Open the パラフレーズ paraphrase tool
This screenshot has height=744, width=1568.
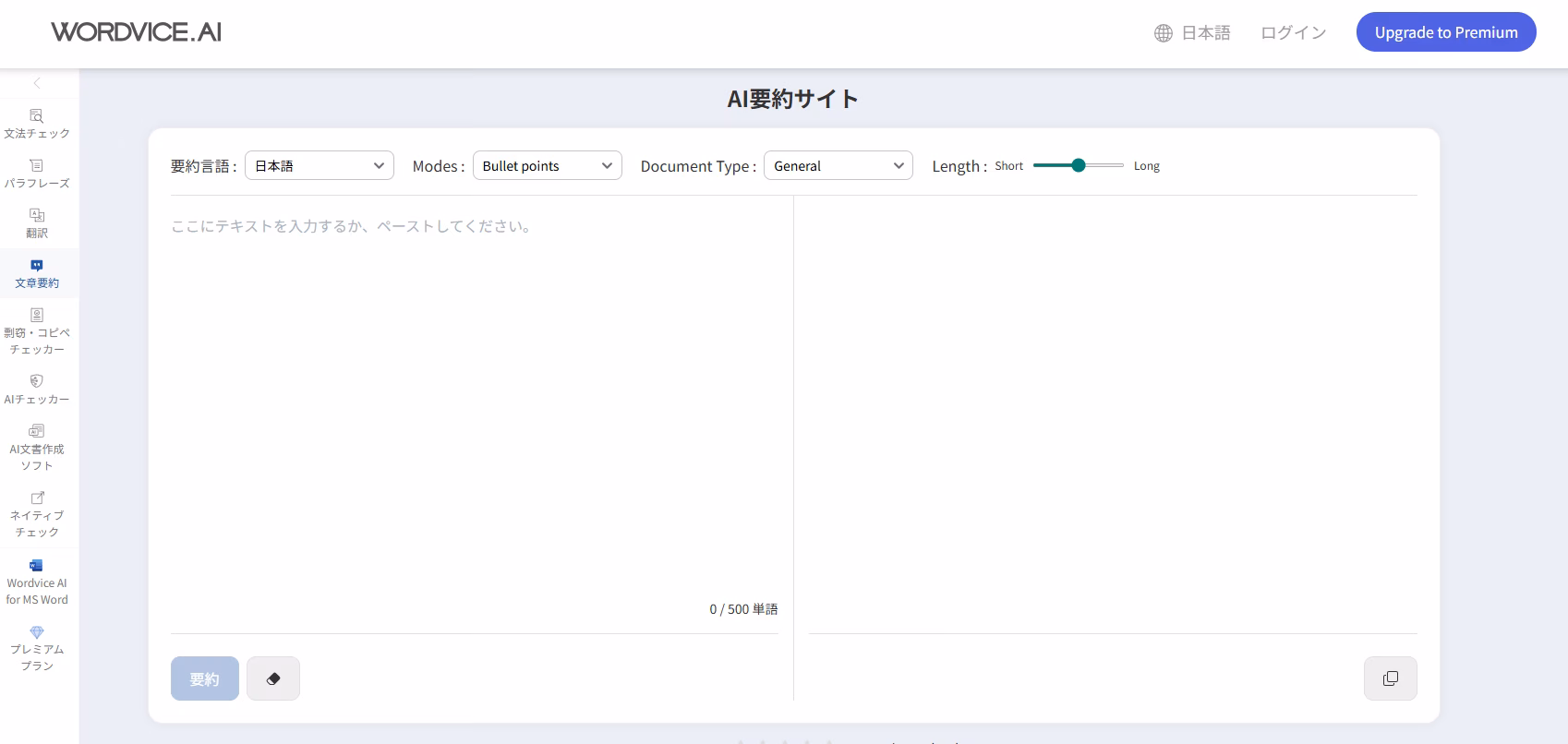[37, 174]
